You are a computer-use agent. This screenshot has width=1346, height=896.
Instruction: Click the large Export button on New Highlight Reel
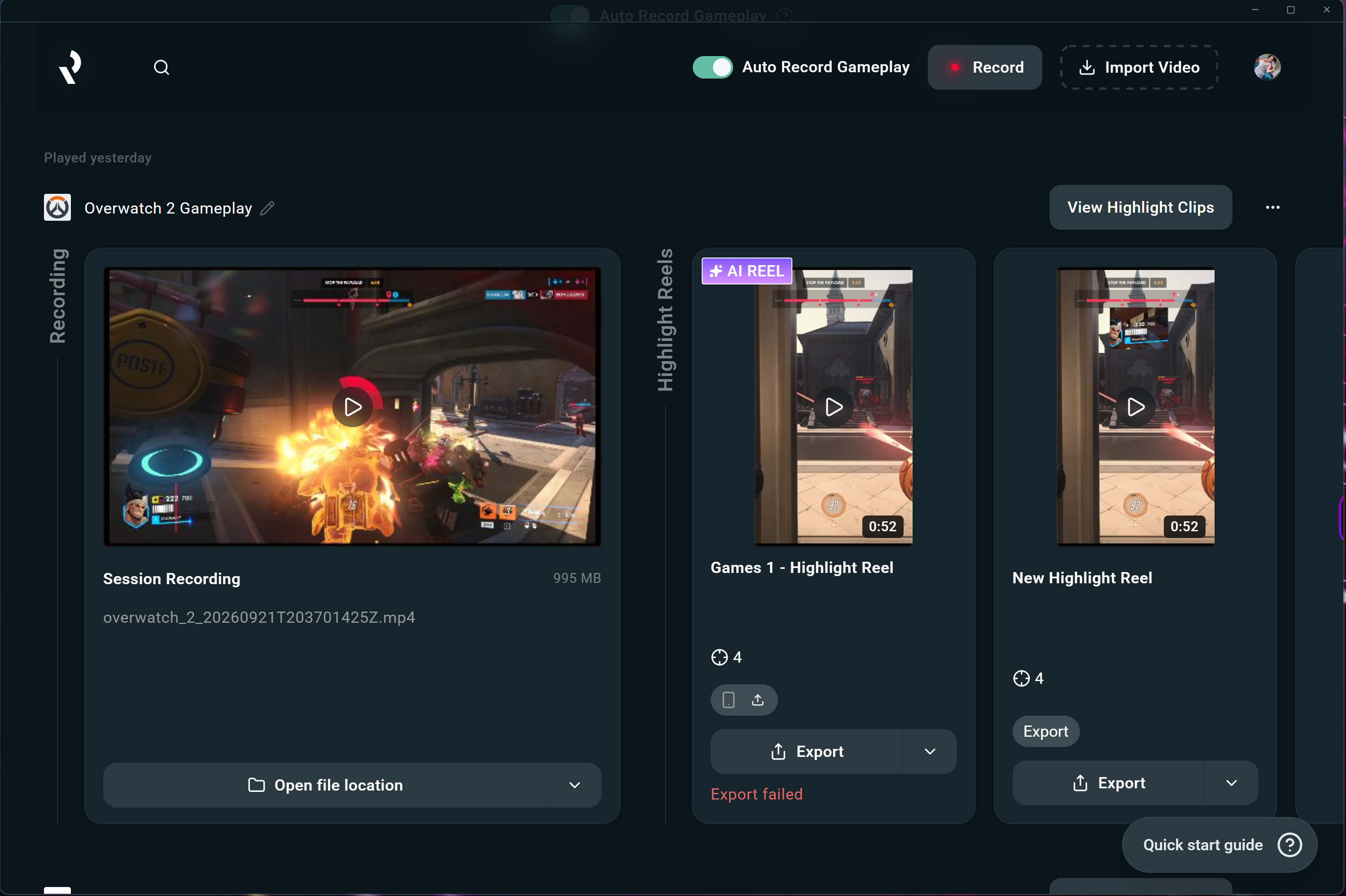click(1108, 783)
